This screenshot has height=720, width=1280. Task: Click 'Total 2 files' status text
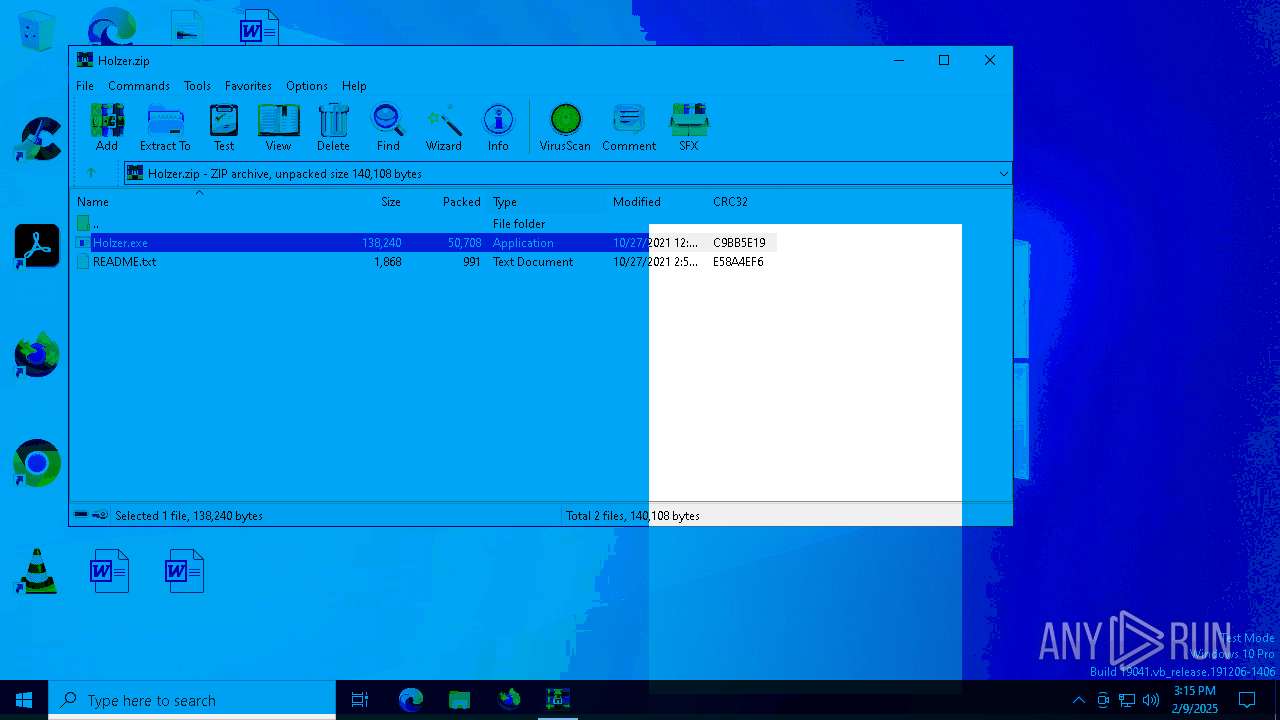[633, 516]
